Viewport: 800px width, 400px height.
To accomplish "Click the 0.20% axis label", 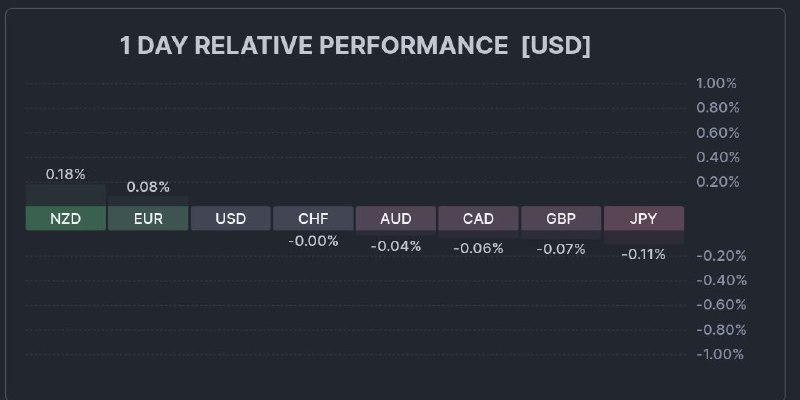I will [x=717, y=181].
